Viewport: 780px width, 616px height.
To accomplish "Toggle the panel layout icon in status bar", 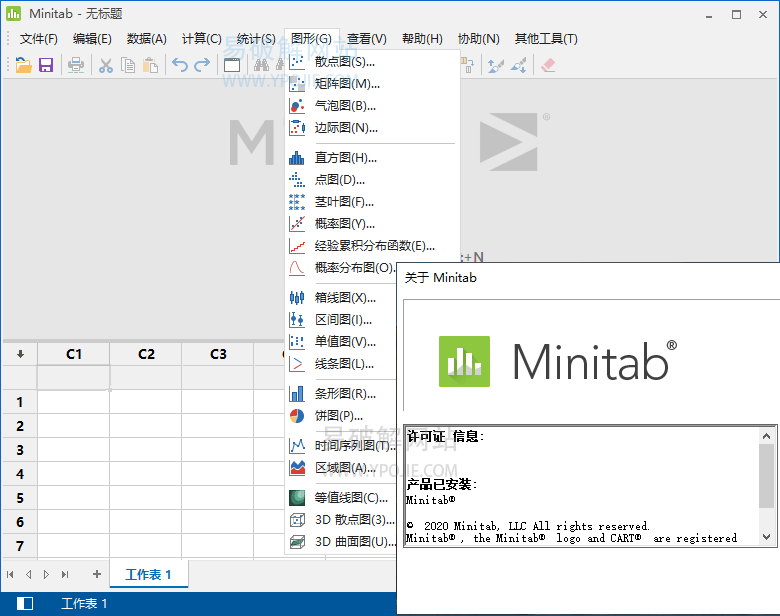I will tap(25, 603).
